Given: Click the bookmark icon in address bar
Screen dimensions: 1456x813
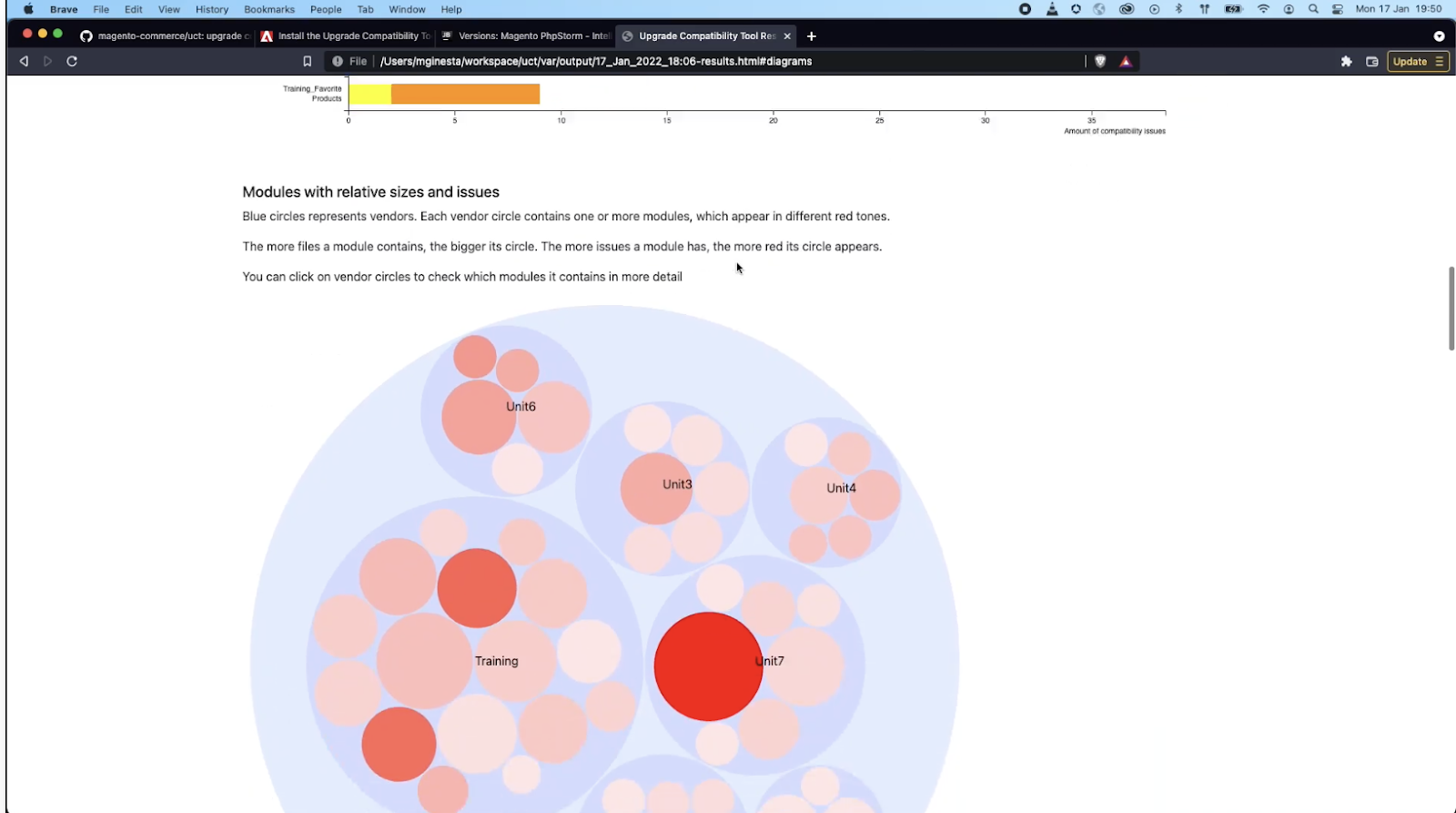Looking at the screenshot, I should (308, 61).
